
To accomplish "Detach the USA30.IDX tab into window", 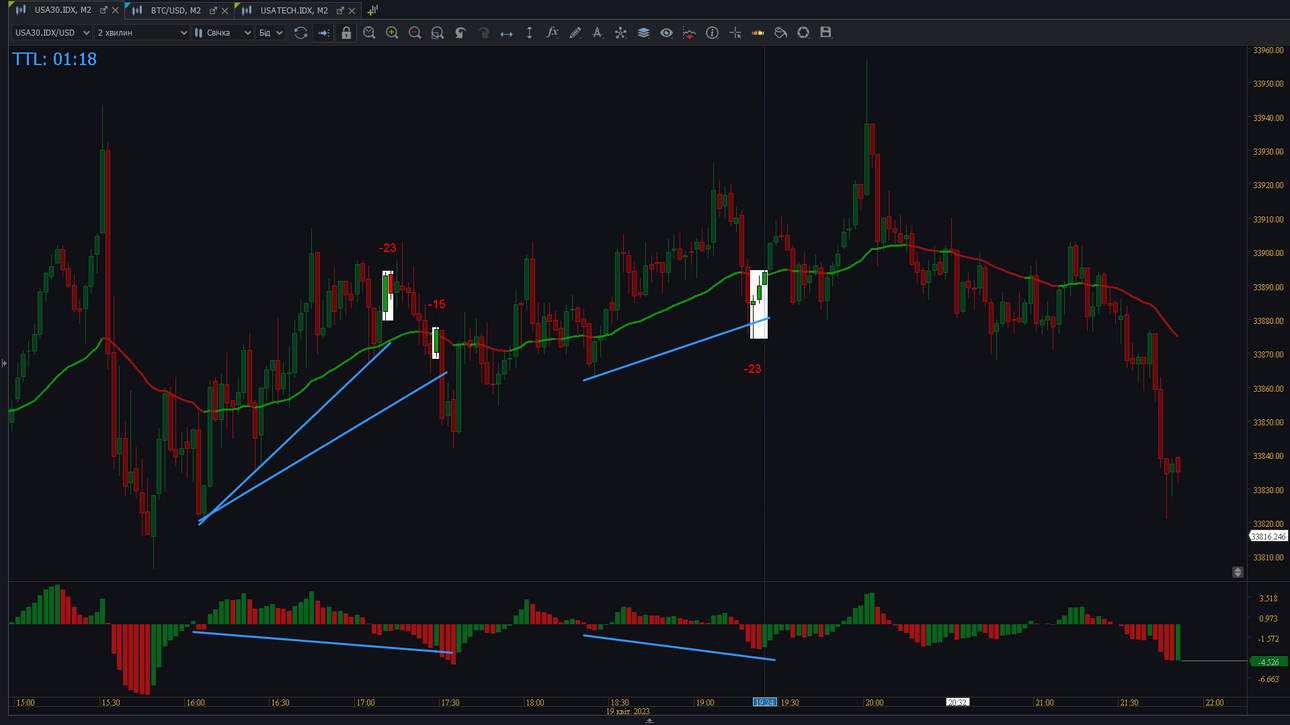I will coord(103,10).
